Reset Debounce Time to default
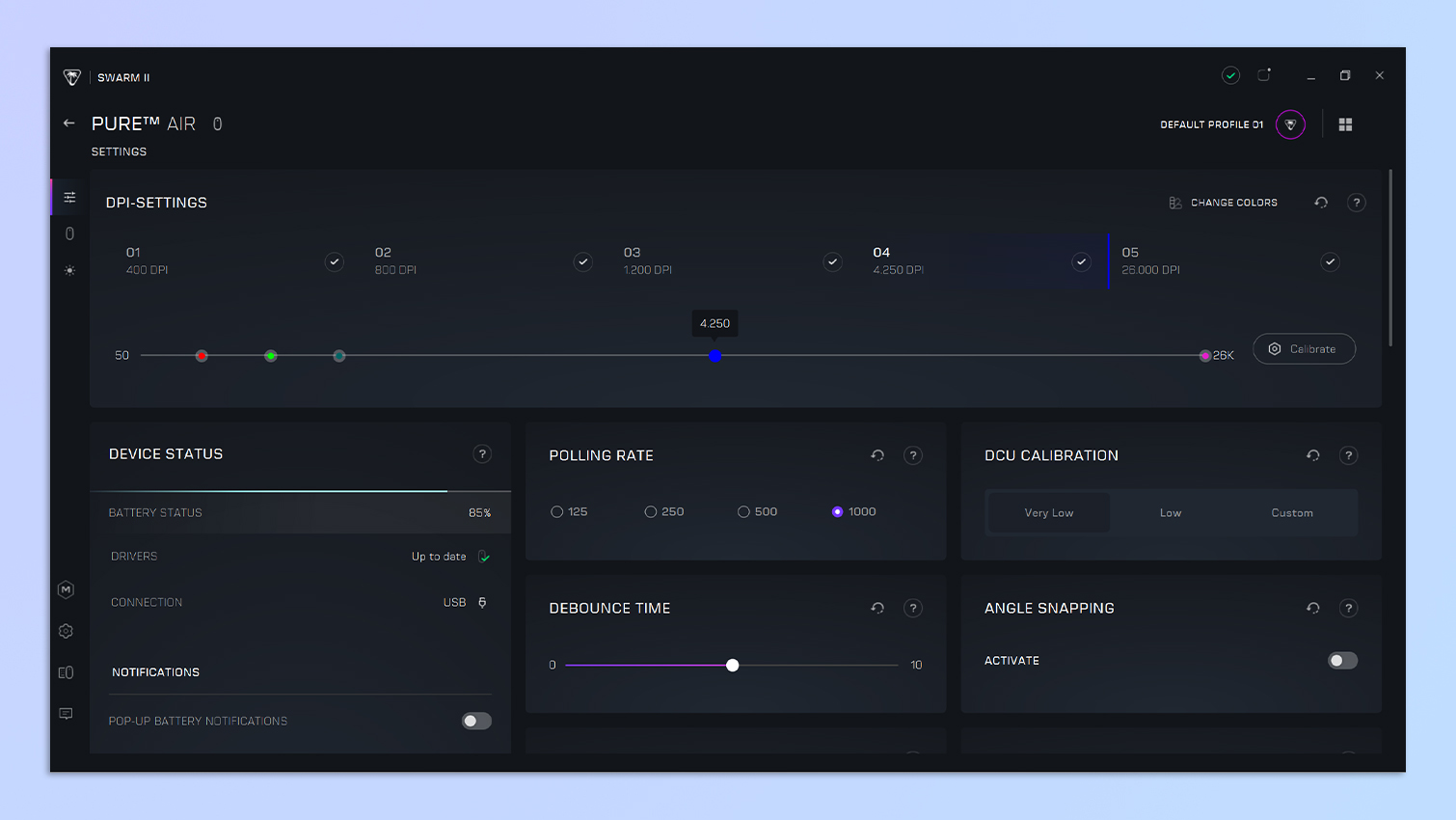 [877, 608]
